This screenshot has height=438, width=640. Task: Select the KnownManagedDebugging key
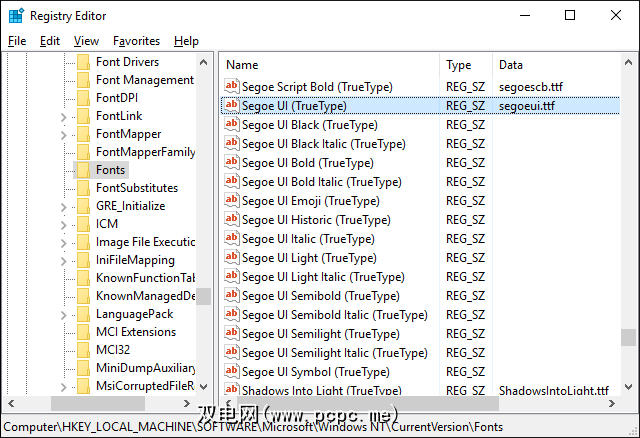[145, 296]
